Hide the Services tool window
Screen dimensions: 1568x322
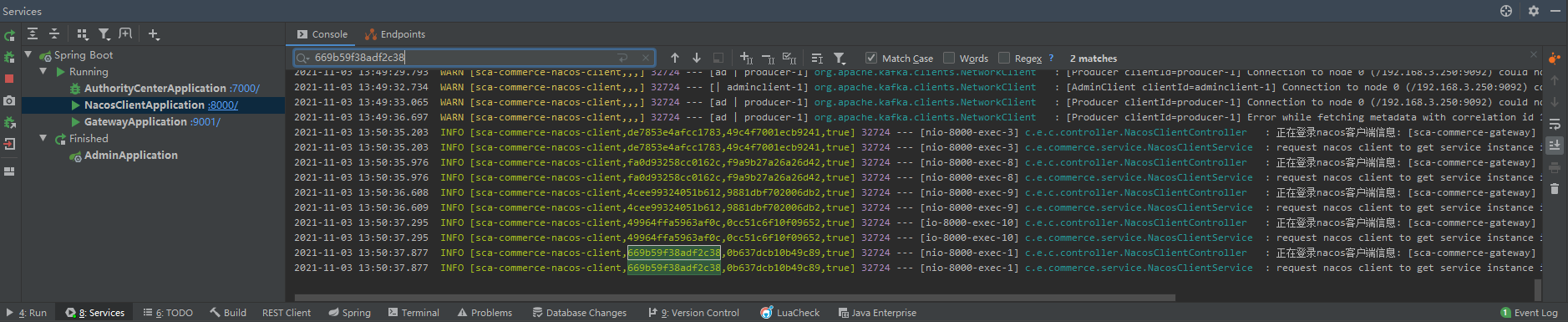pyautogui.click(x=1555, y=11)
